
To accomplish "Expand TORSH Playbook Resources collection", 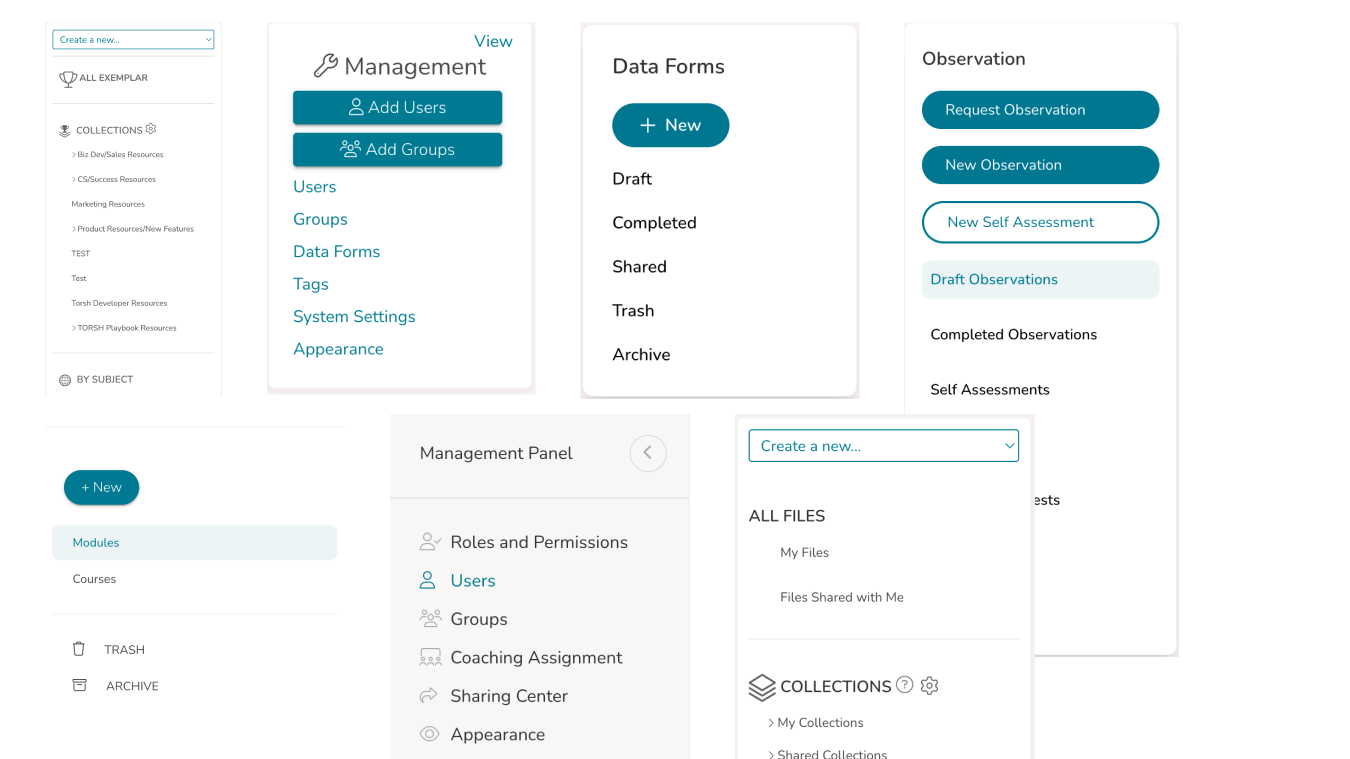I will 74,328.
